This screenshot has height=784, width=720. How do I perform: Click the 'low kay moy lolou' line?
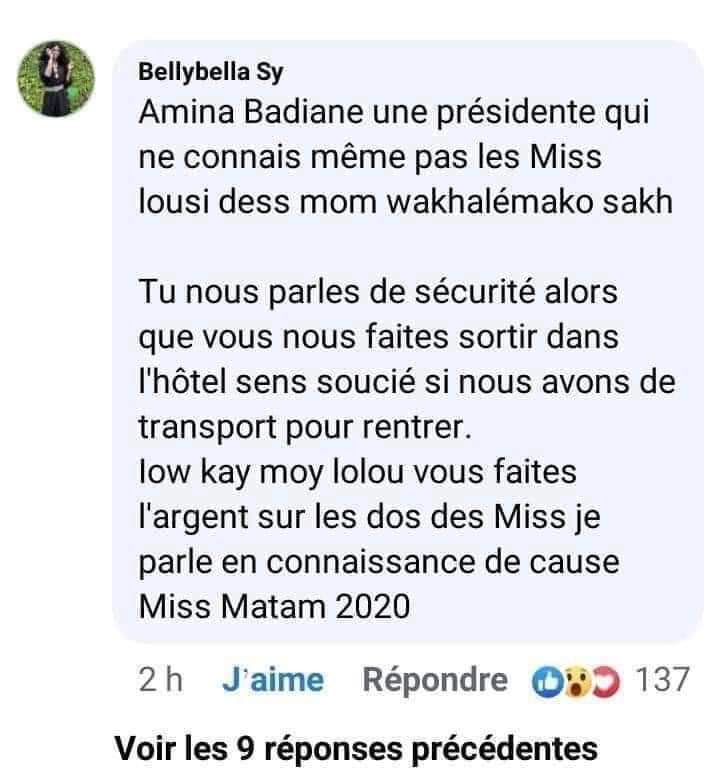point(357,469)
